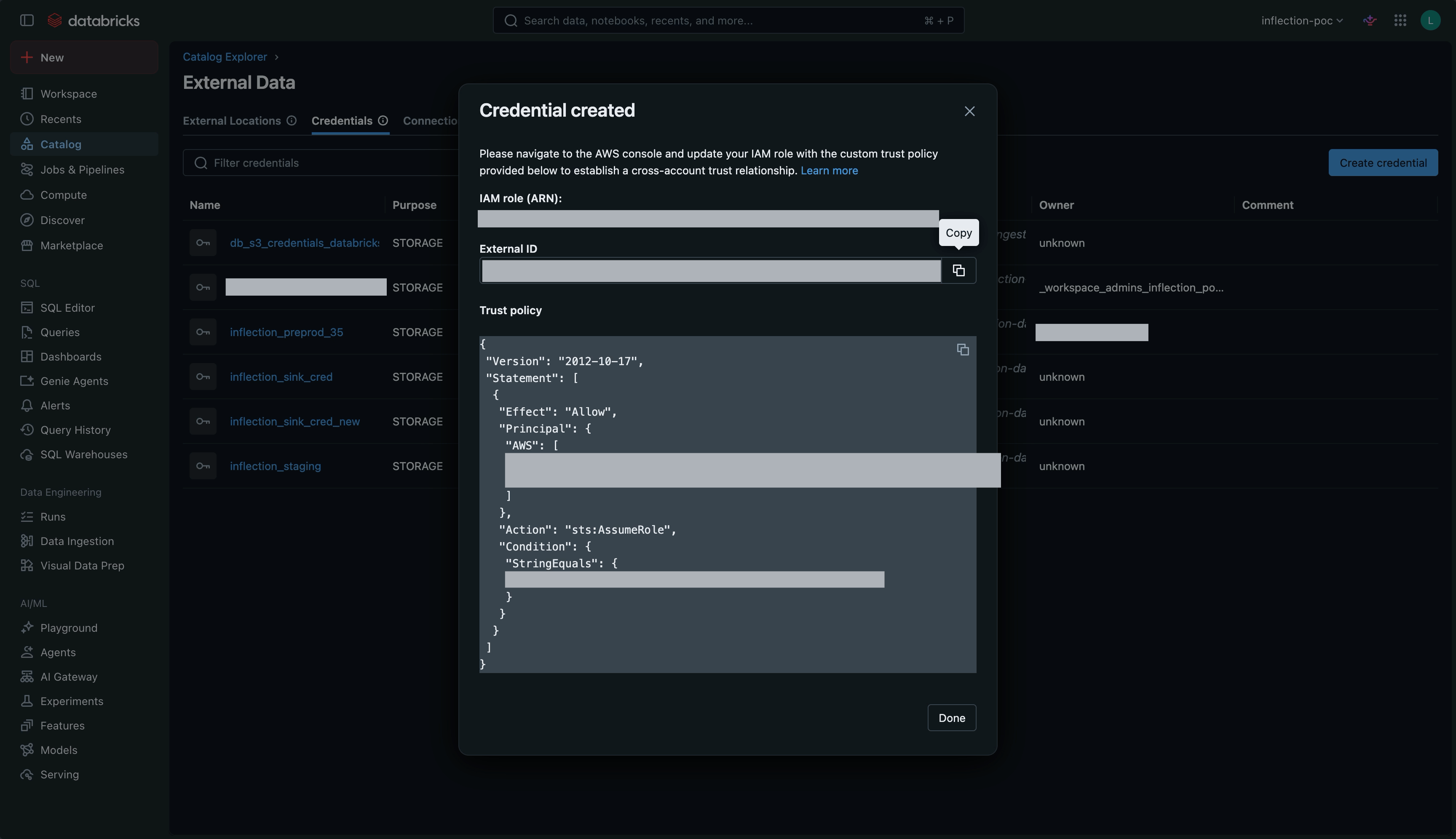1456x839 pixels.
Task: Open the inflection_sink_cred credential
Action: point(281,377)
